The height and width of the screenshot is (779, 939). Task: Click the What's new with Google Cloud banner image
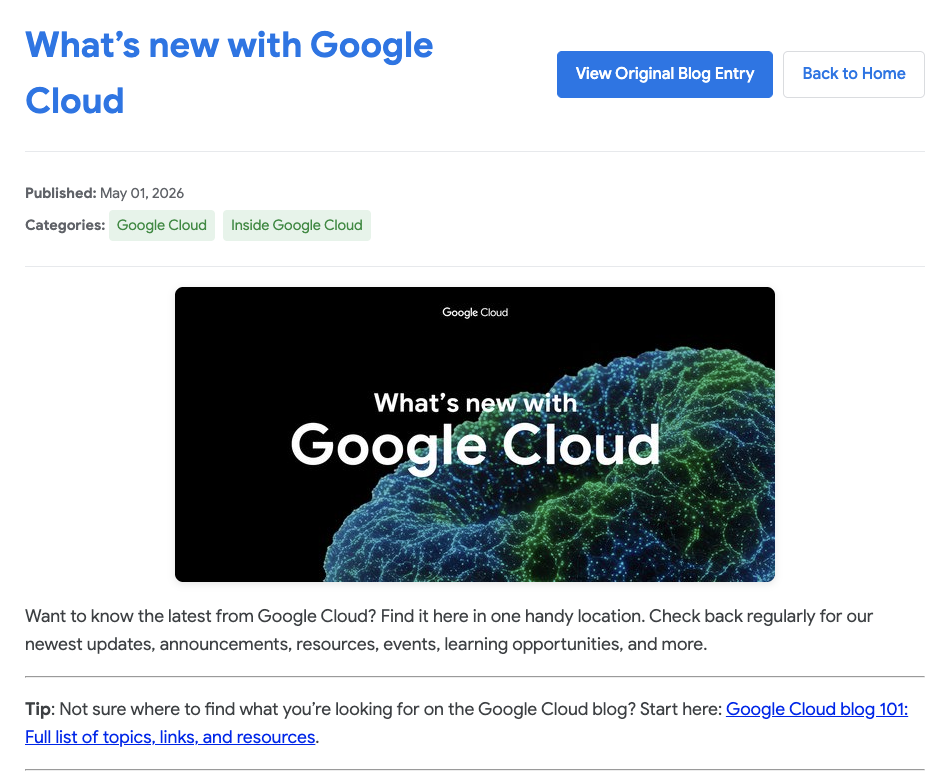[475, 434]
